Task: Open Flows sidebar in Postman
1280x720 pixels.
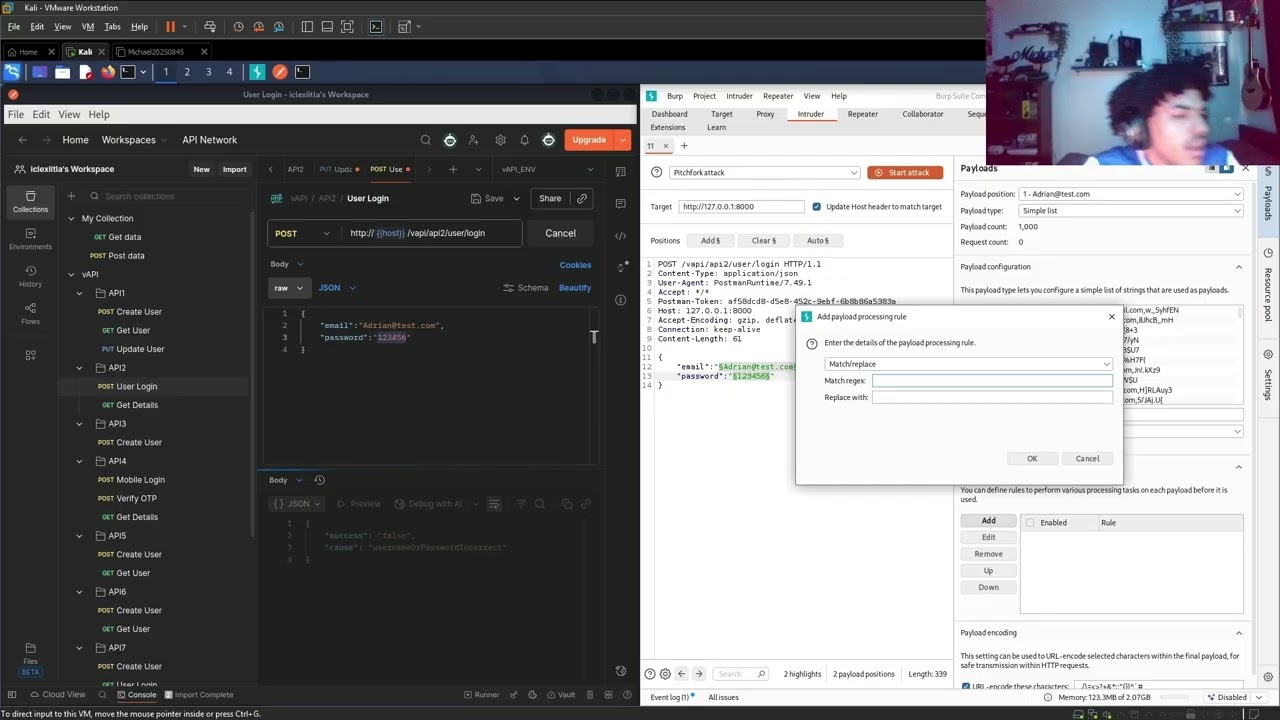Action: click(30, 313)
